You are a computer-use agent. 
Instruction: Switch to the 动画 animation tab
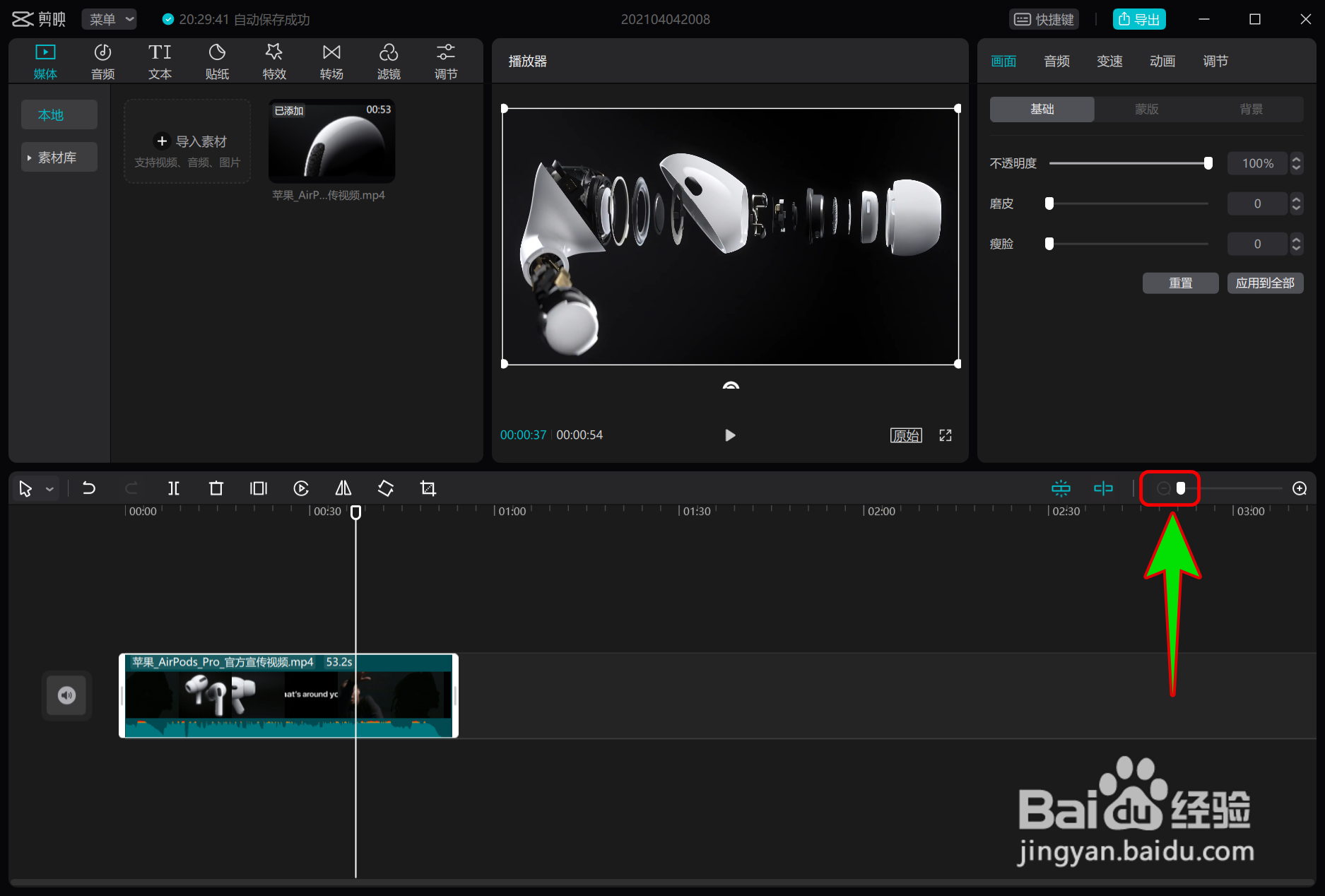[1162, 61]
